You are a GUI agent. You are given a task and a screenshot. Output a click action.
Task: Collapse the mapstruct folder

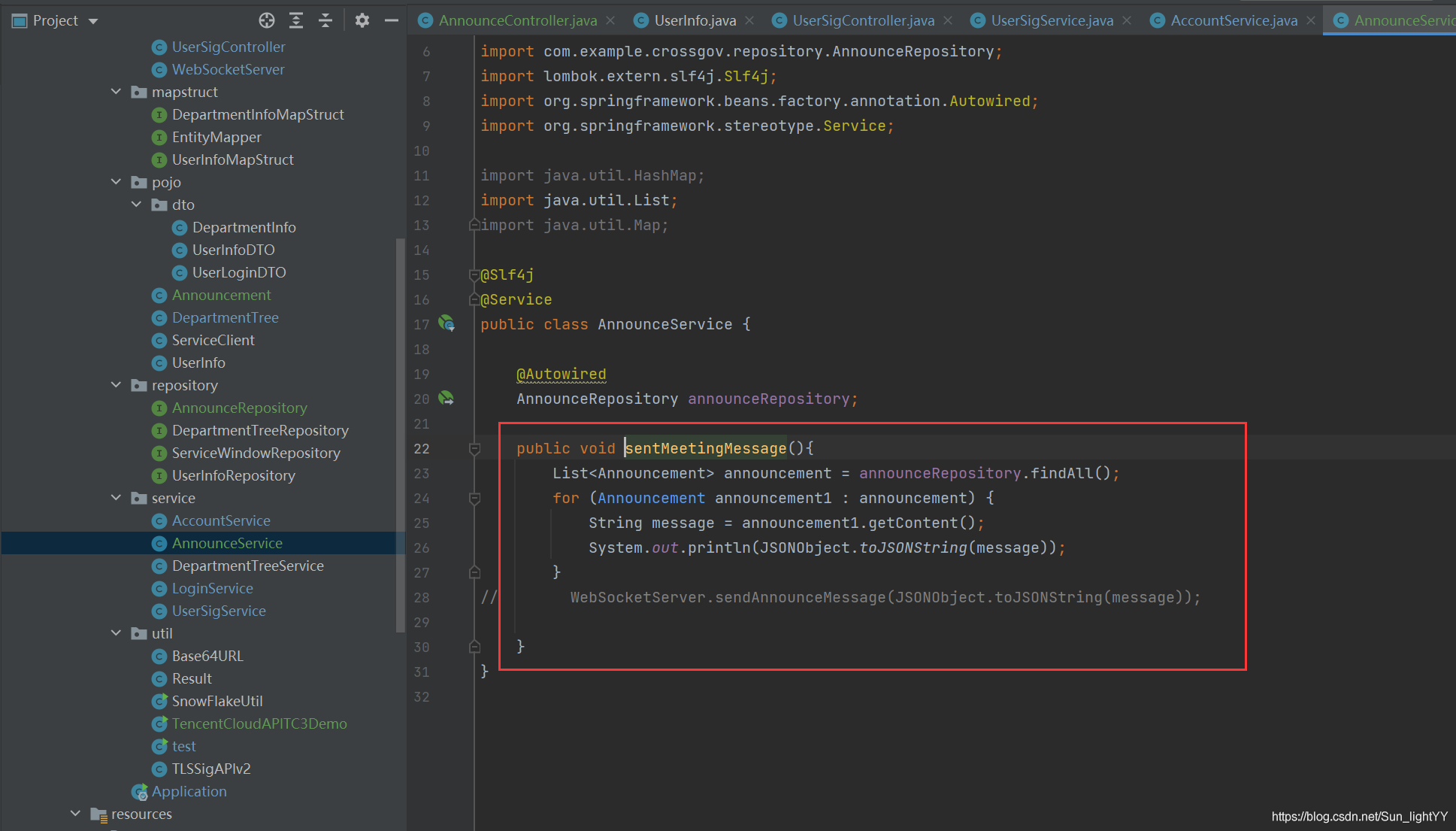click(x=116, y=92)
